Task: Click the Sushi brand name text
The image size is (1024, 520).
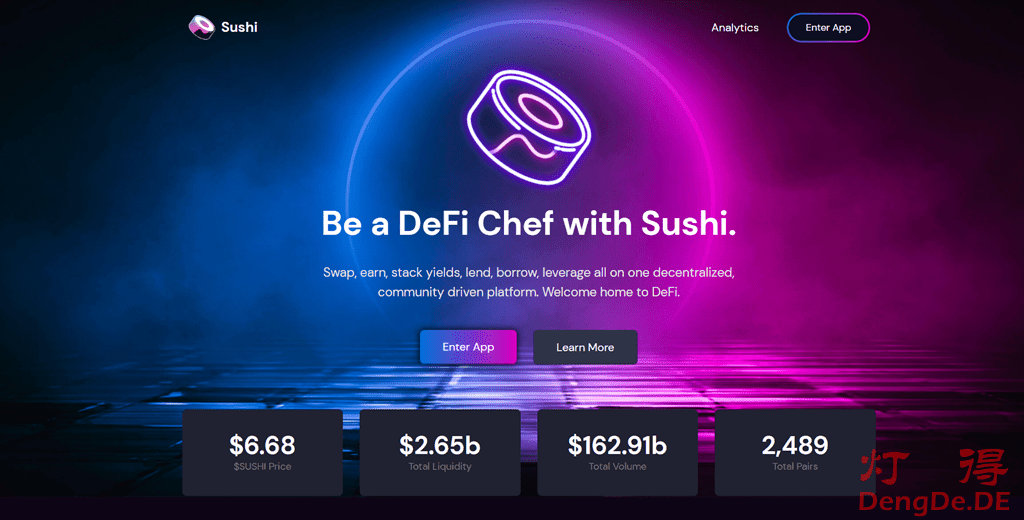Action: (239, 27)
